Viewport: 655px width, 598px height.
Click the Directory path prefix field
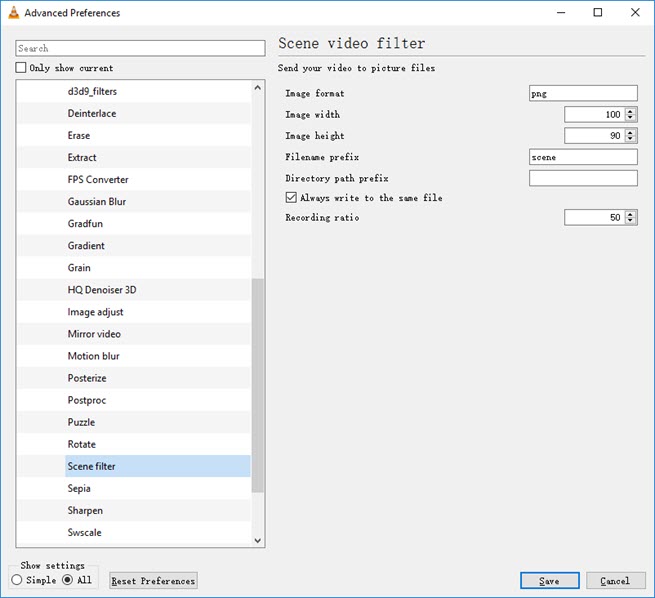pos(583,178)
